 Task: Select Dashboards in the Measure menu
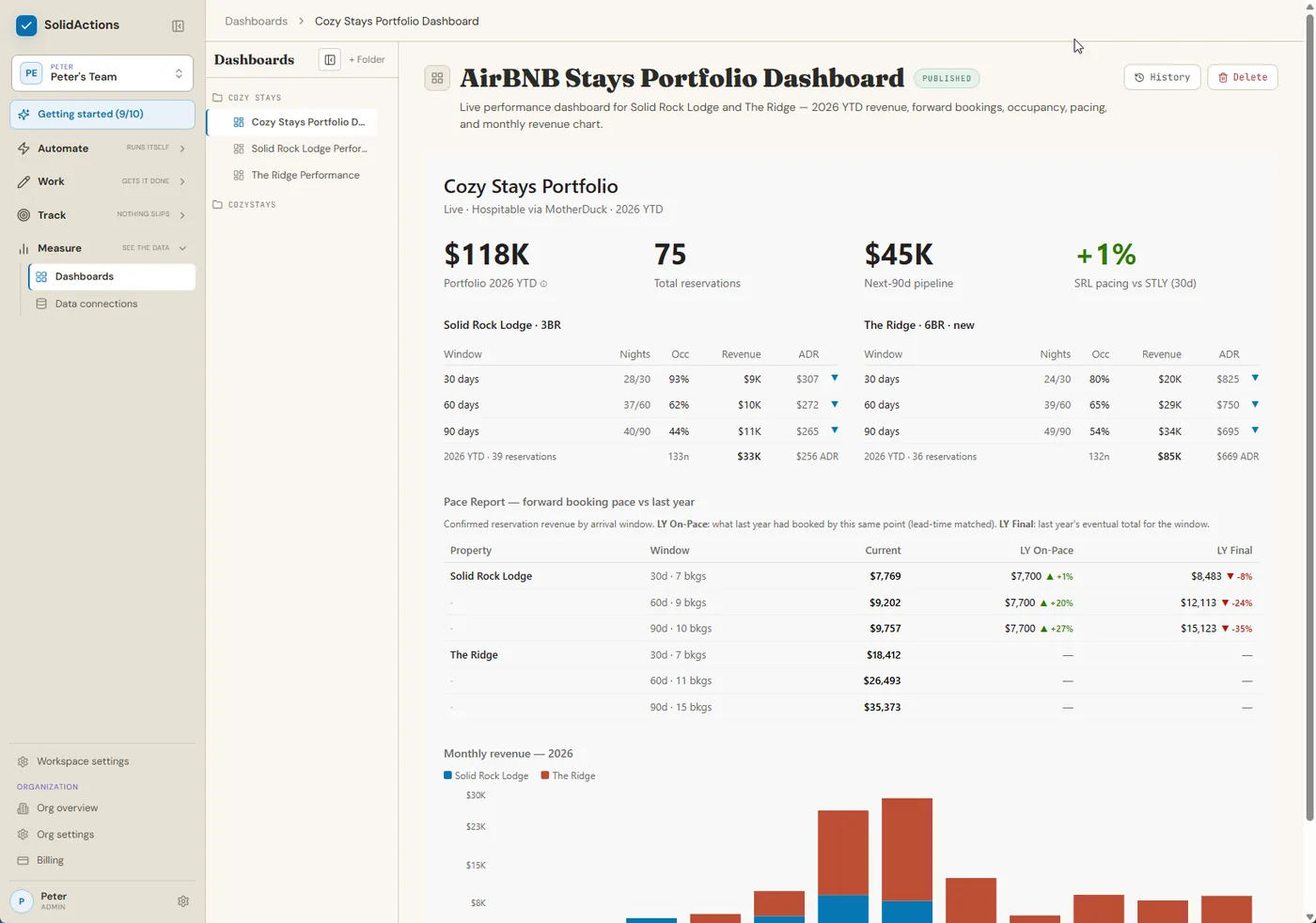coord(112,277)
